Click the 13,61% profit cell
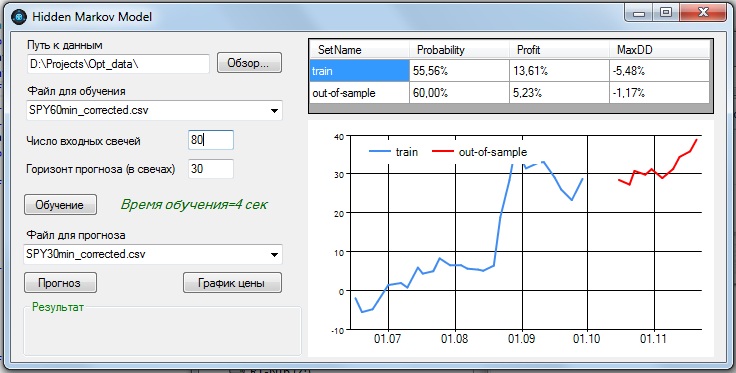The width and height of the screenshot is (736, 373). pyautogui.click(x=560, y=71)
